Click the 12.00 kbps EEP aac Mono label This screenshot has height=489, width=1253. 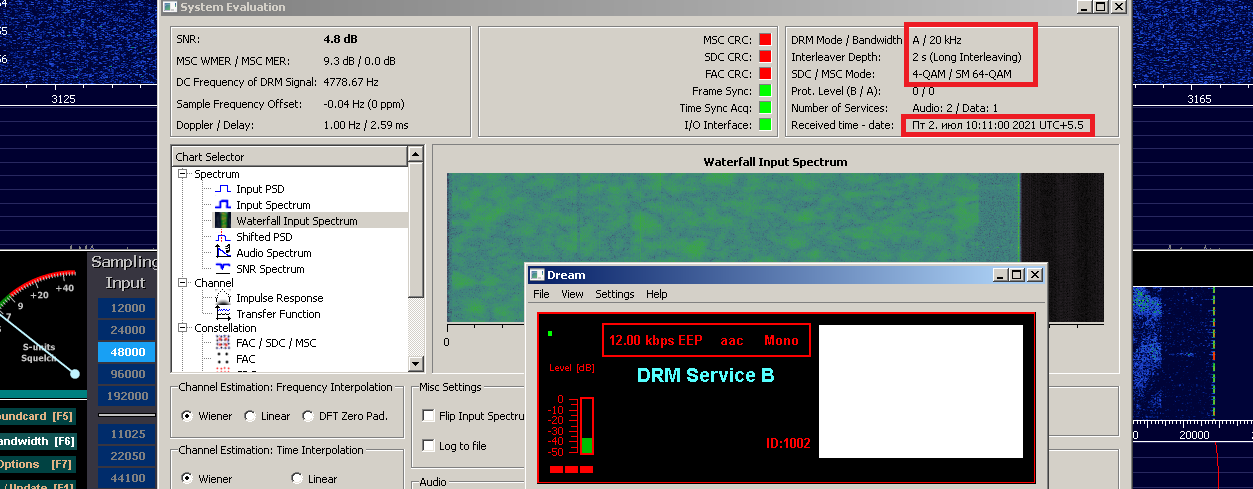point(705,341)
